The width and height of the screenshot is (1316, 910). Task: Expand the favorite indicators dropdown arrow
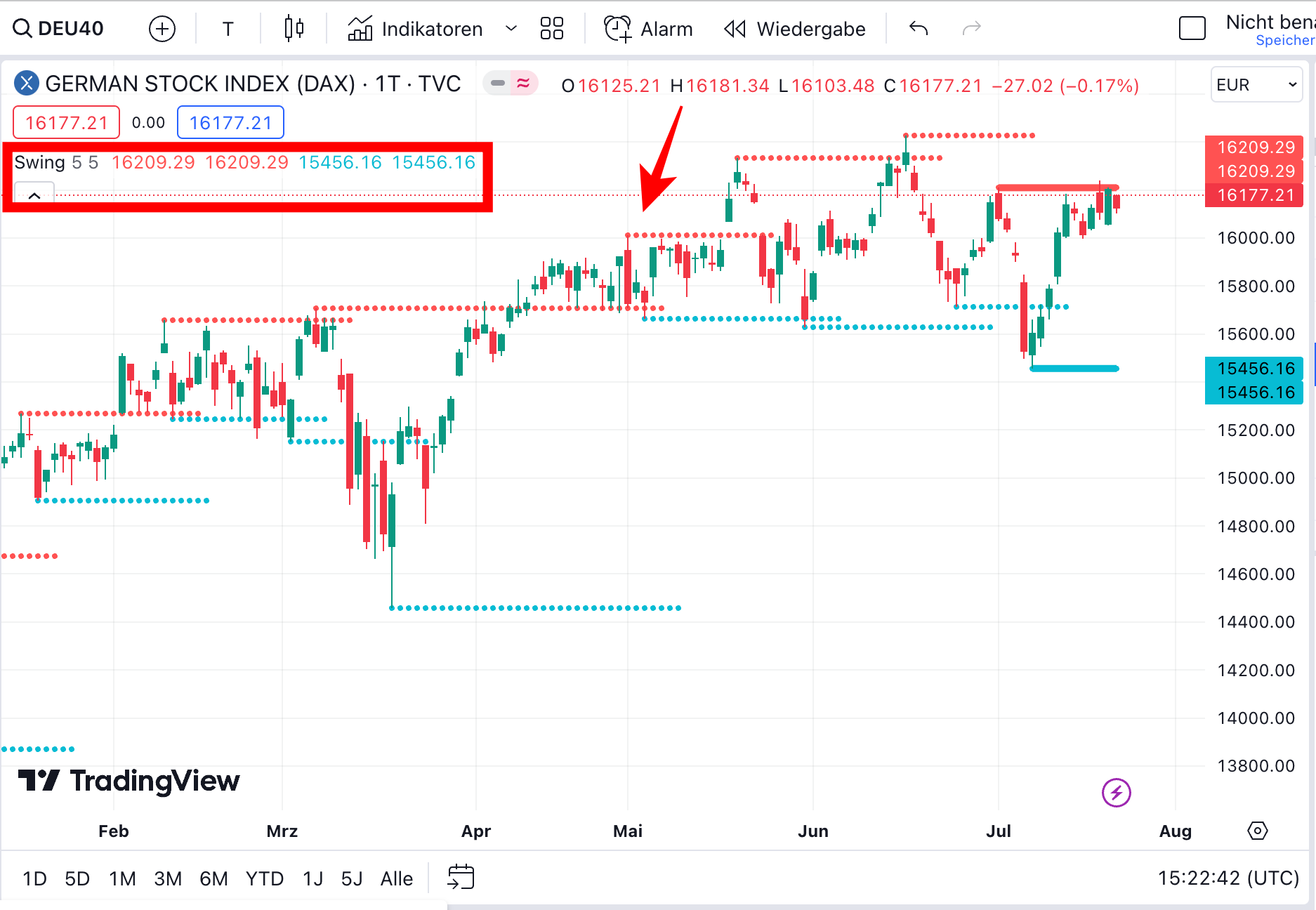pyautogui.click(x=511, y=29)
